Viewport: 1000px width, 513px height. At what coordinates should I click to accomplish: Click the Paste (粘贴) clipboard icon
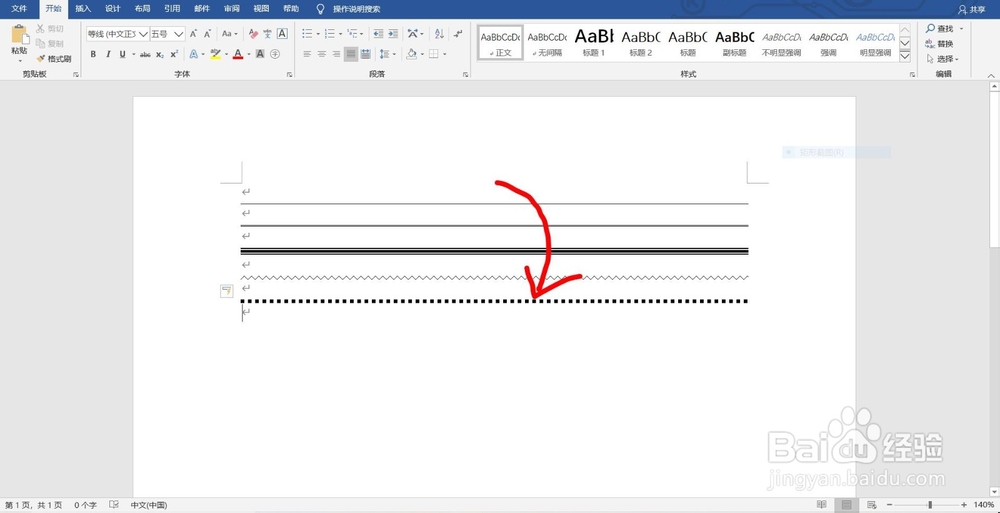click(x=20, y=34)
